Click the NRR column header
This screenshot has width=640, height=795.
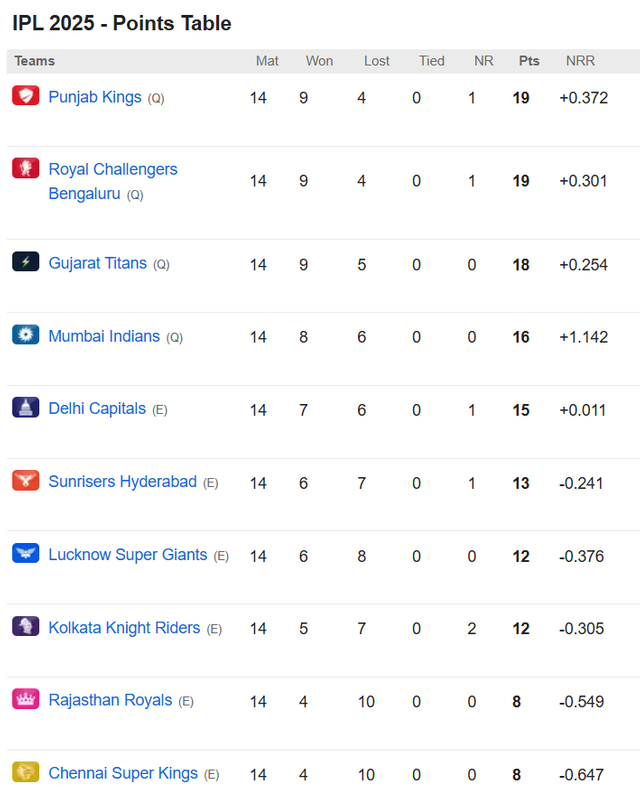[580, 61]
